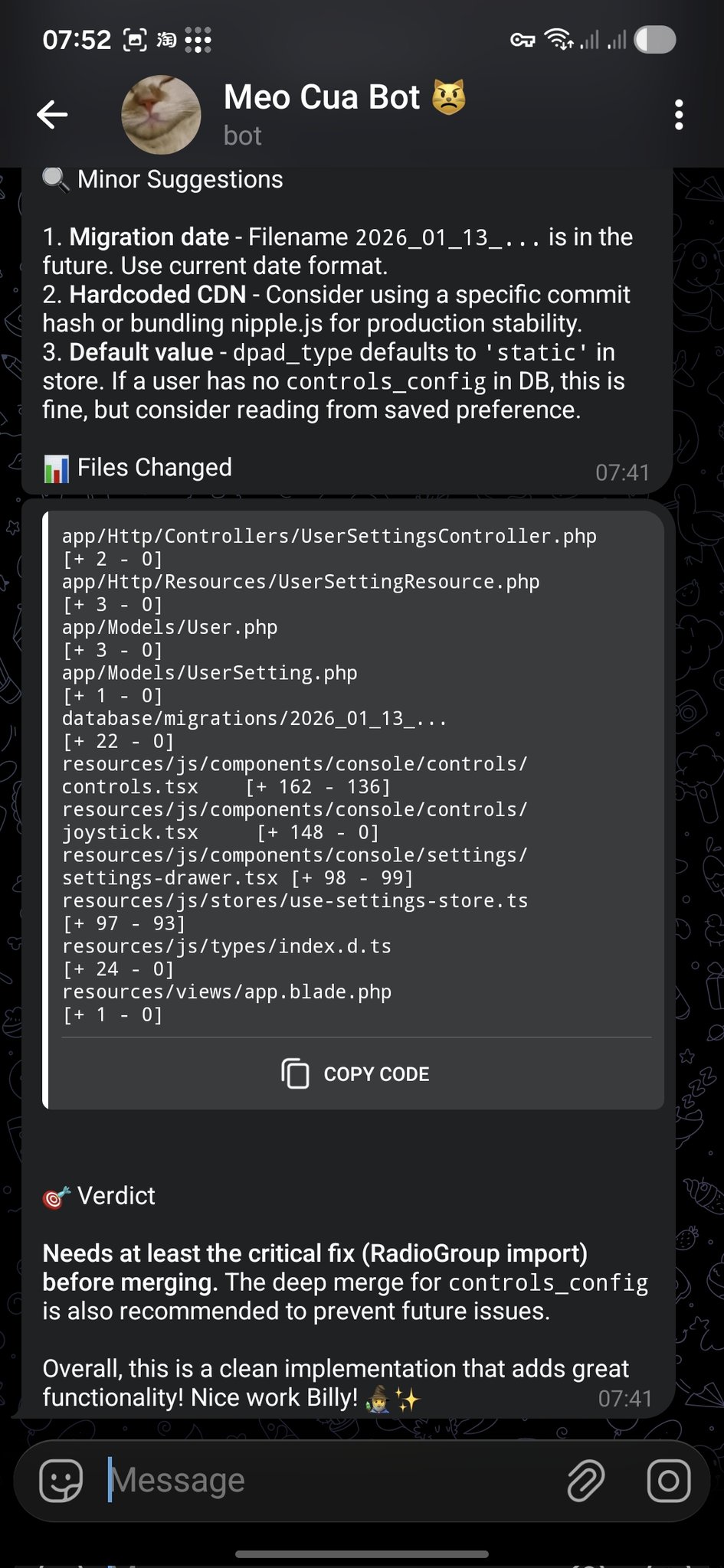
Task: Go back using the back arrow
Action: point(52,115)
